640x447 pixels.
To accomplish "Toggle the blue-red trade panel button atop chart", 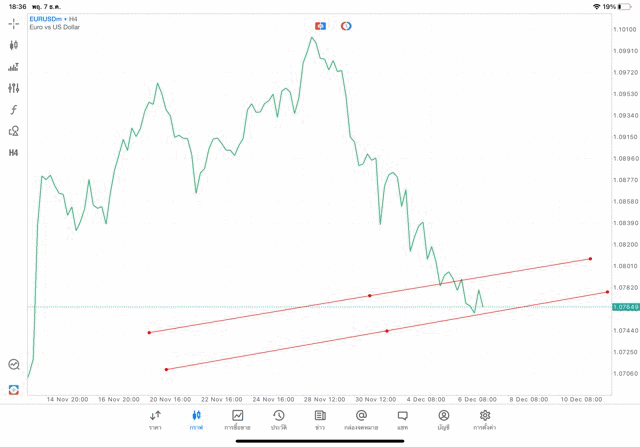I will click(320, 26).
